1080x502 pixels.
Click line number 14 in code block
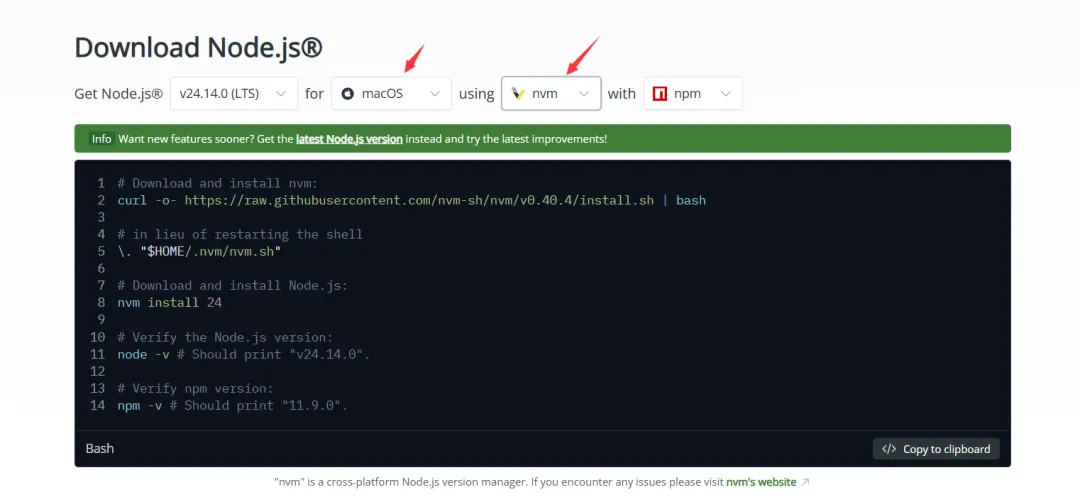tap(97, 405)
